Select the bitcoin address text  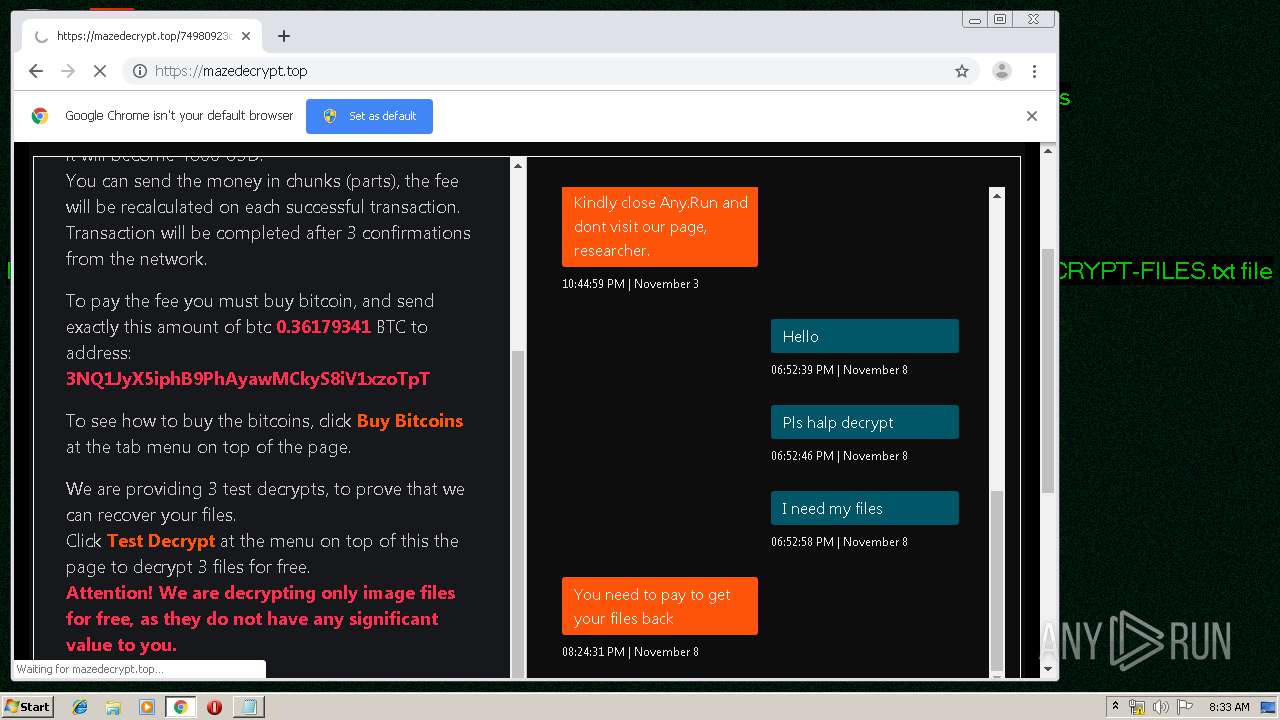(248, 379)
